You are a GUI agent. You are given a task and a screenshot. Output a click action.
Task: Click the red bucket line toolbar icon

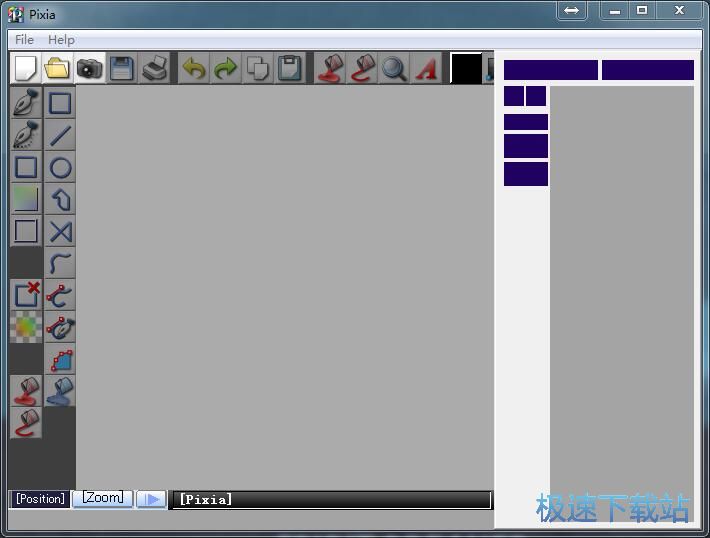tap(362, 68)
